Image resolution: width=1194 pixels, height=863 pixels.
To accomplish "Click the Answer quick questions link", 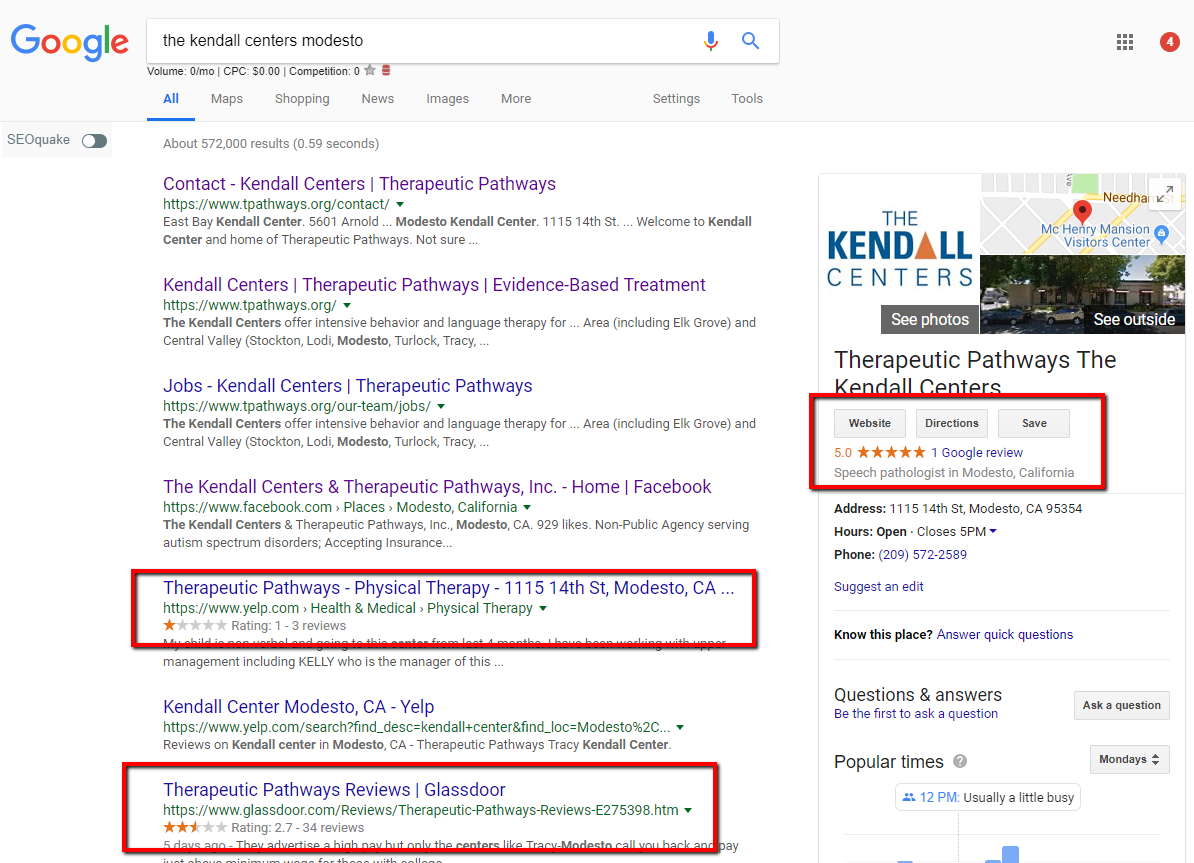I will pyautogui.click(x=1004, y=634).
